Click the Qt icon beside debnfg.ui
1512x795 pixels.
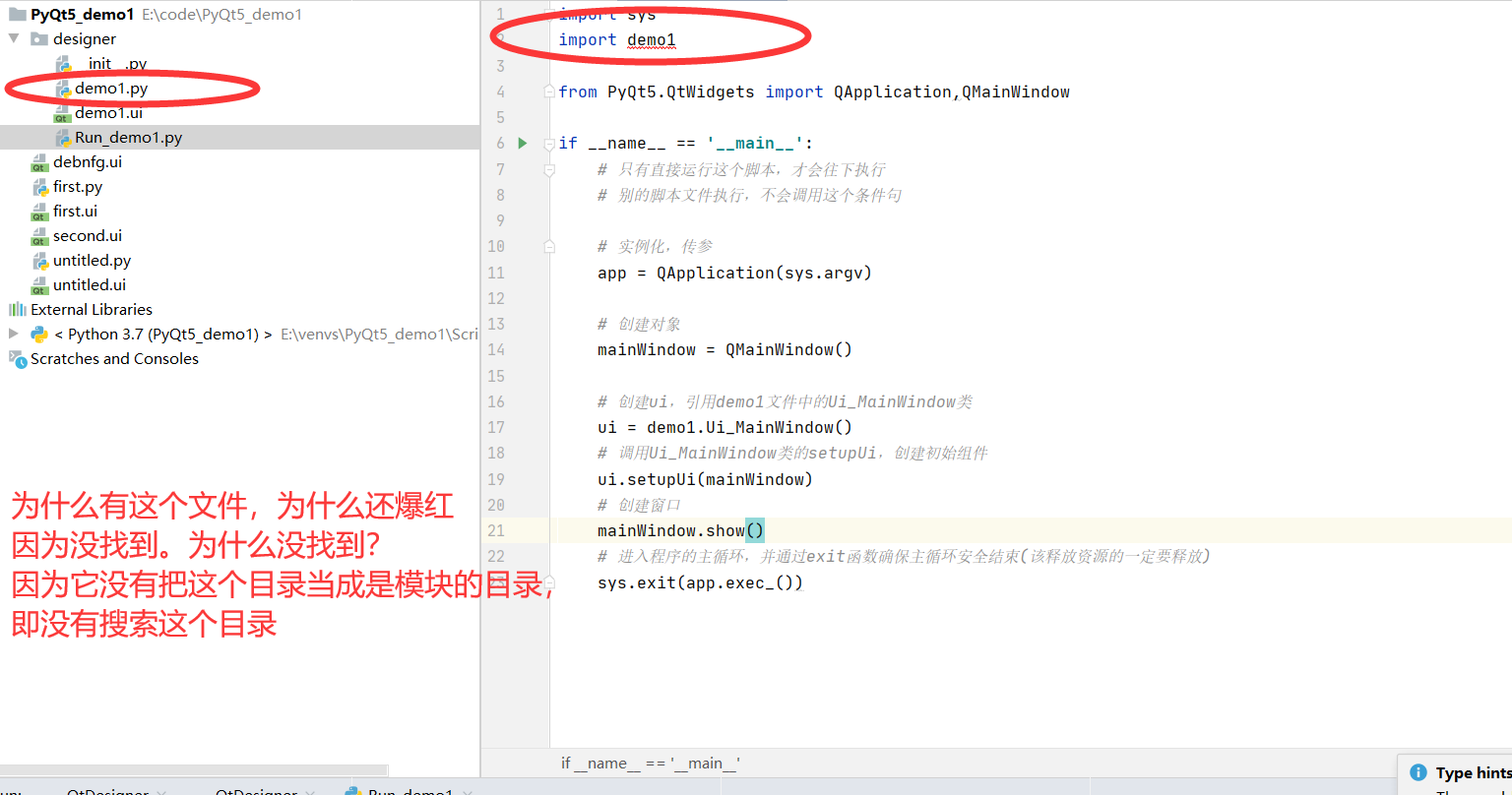tap(40, 162)
